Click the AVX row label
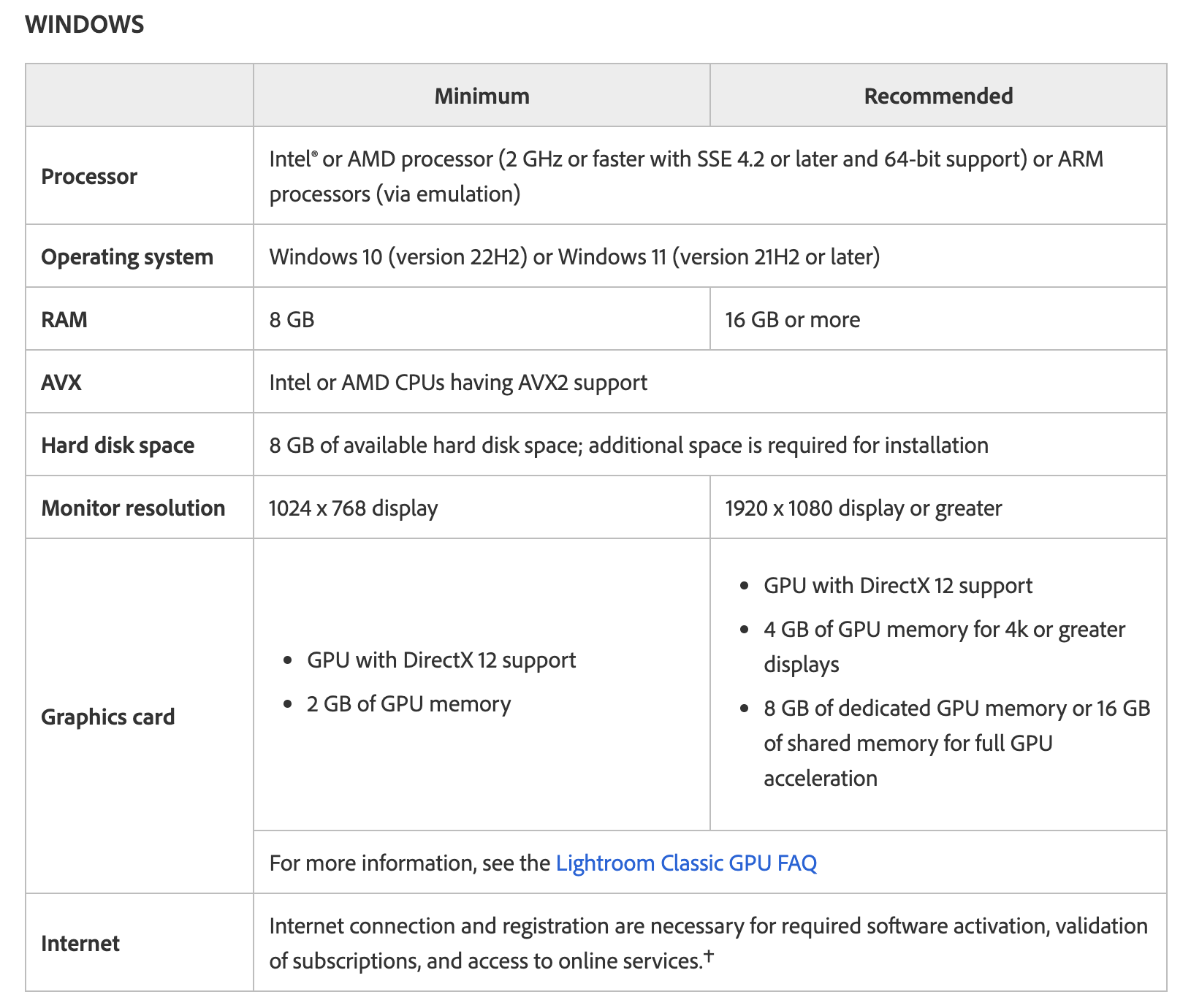This screenshot has height=1008, width=1191. point(61,382)
